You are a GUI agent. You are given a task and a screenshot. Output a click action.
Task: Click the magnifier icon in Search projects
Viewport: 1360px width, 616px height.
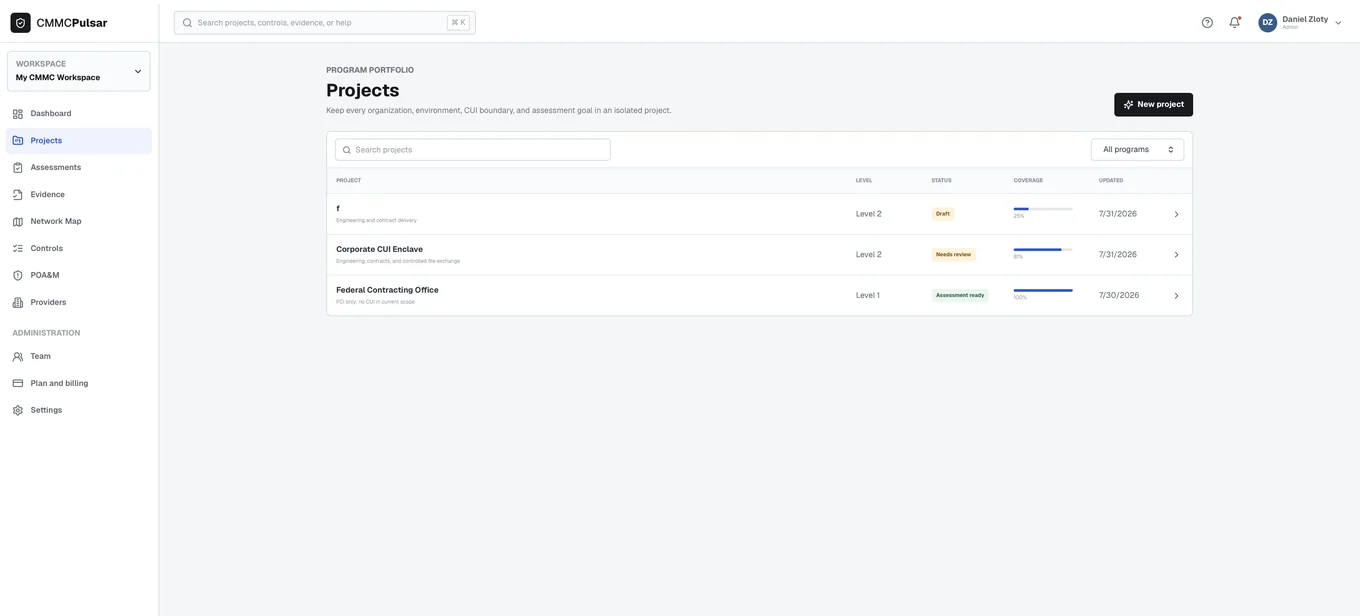[347, 150]
